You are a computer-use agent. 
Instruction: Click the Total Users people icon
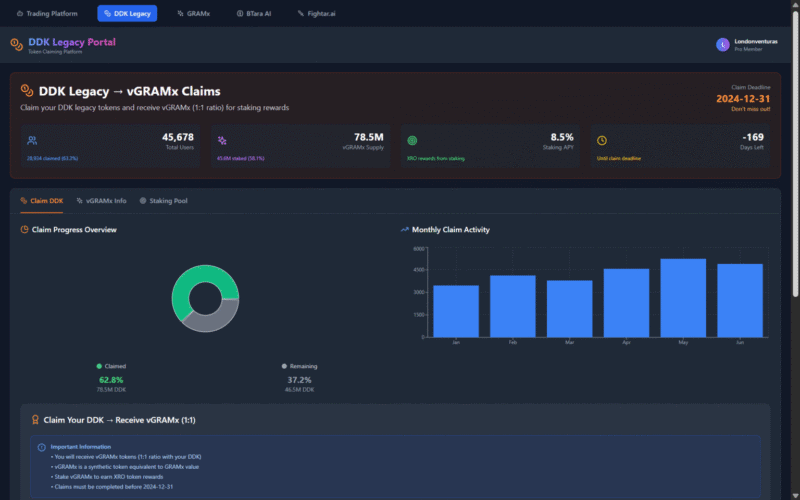(32, 141)
